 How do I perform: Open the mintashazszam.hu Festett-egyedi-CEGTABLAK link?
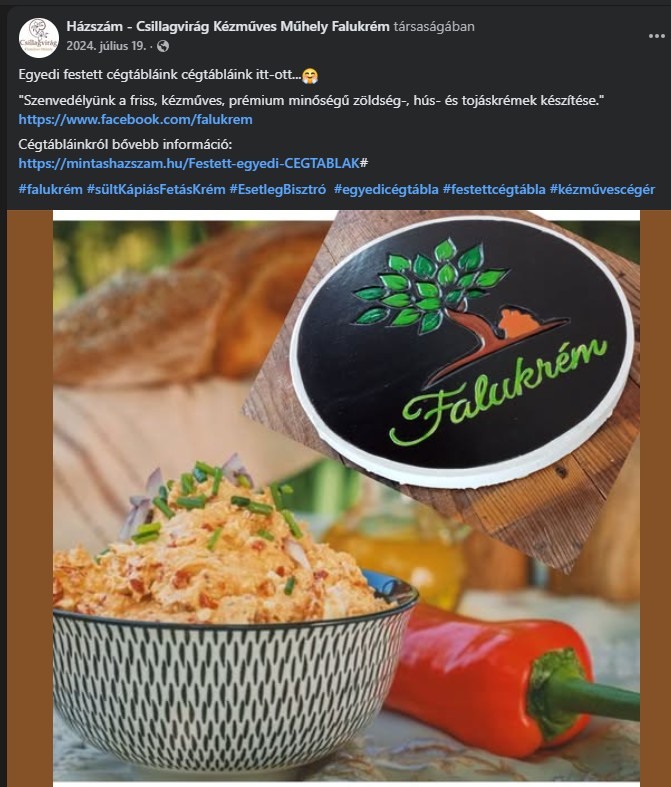[189, 163]
